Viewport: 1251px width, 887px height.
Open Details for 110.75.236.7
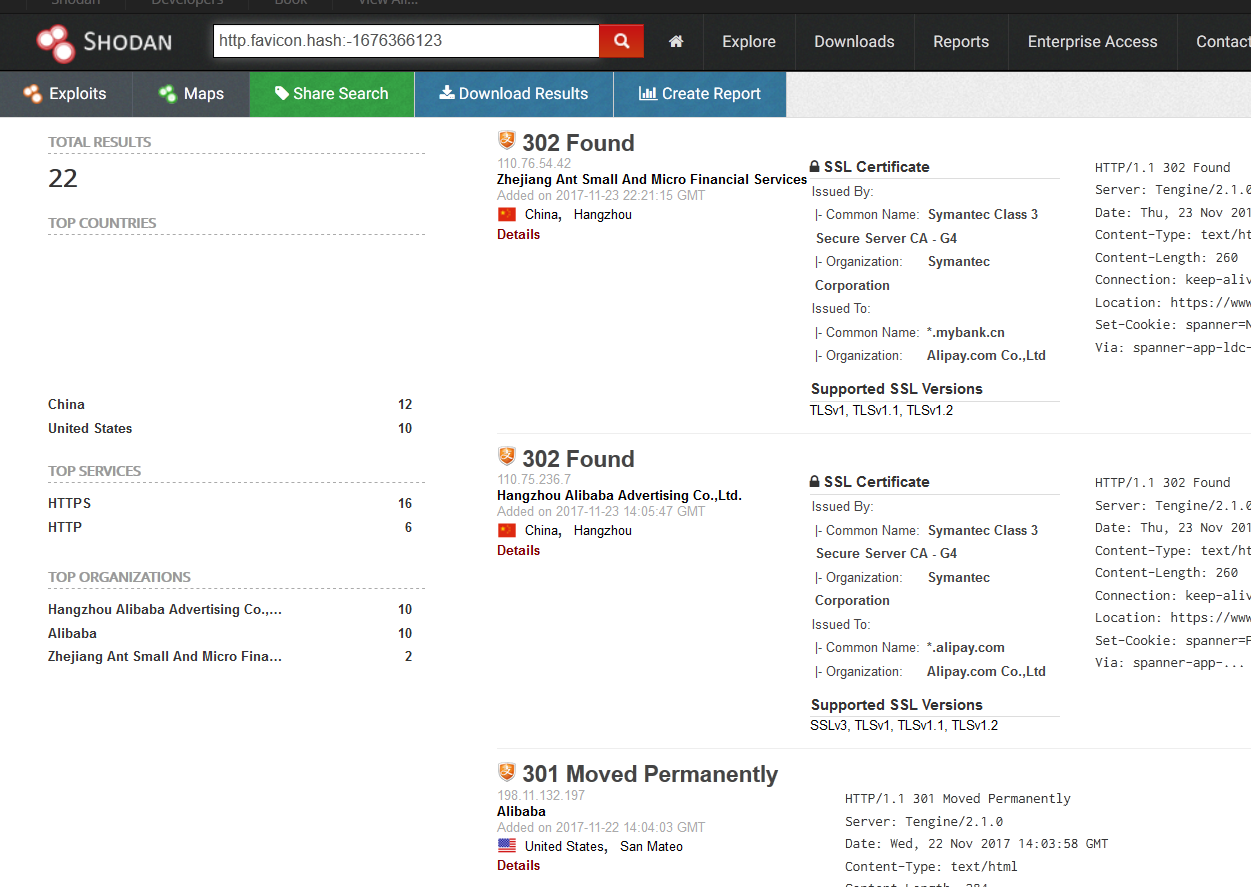click(x=518, y=551)
